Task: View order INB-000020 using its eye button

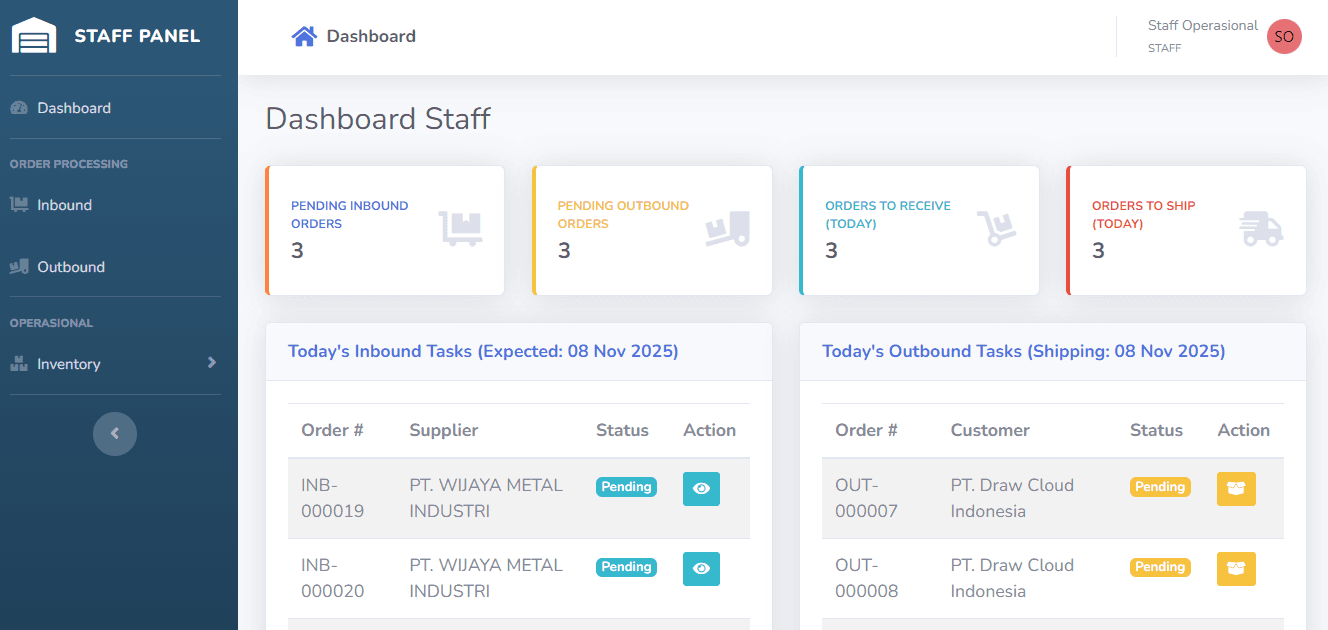Action: (701, 568)
